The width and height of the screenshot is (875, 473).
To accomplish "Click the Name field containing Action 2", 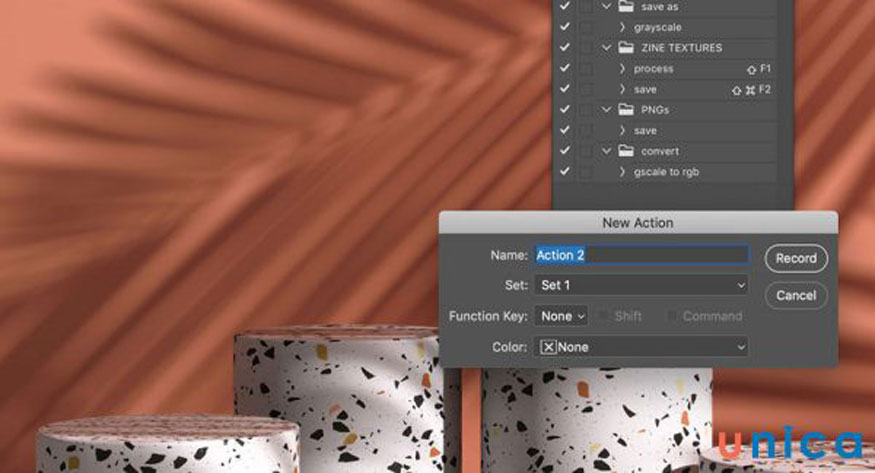I will click(641, 255).
